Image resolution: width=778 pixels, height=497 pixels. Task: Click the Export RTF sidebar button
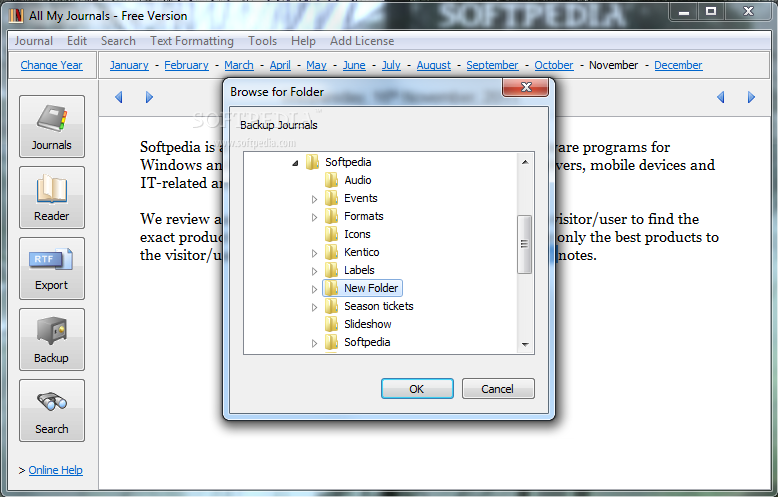(52, 268)
